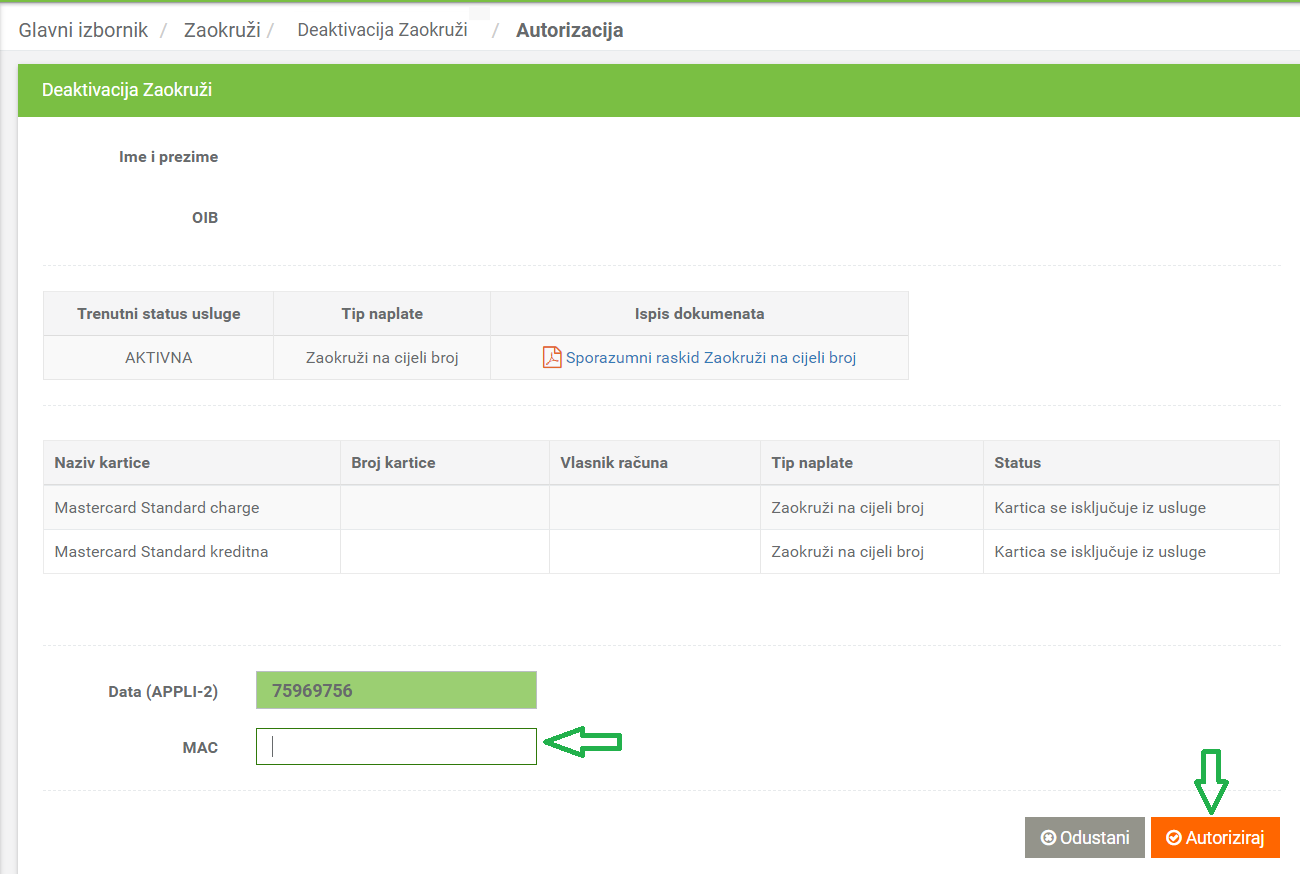Select the Mastercard Standard charge row
Screen dimensions: 1300x874
(661, 508)
